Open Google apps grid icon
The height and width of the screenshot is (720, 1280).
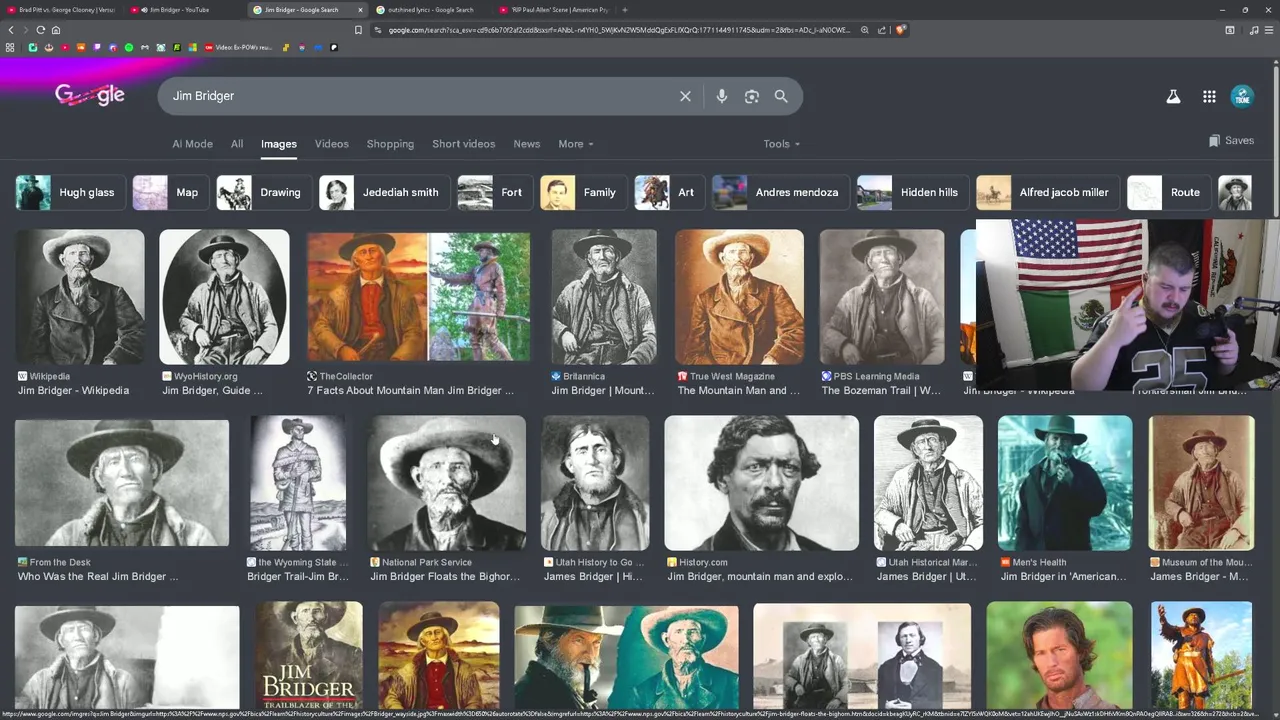pos(1209,96)
